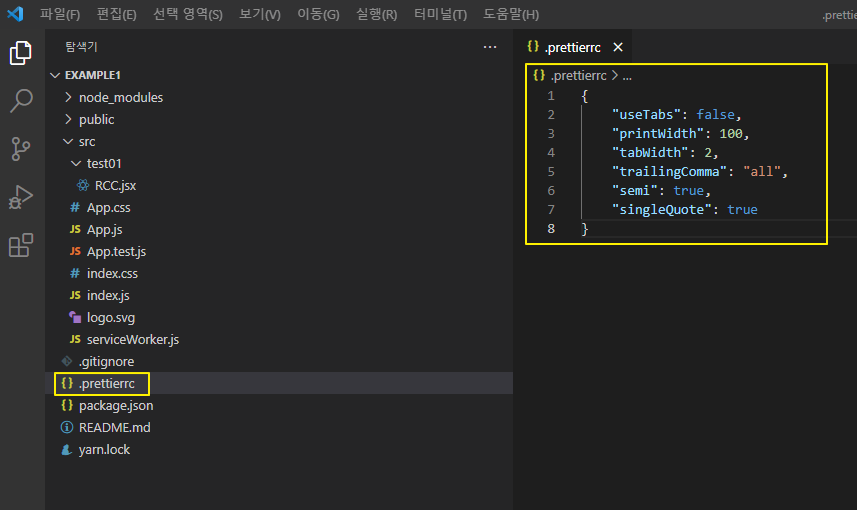Open package.json file

tap(279, 406)
